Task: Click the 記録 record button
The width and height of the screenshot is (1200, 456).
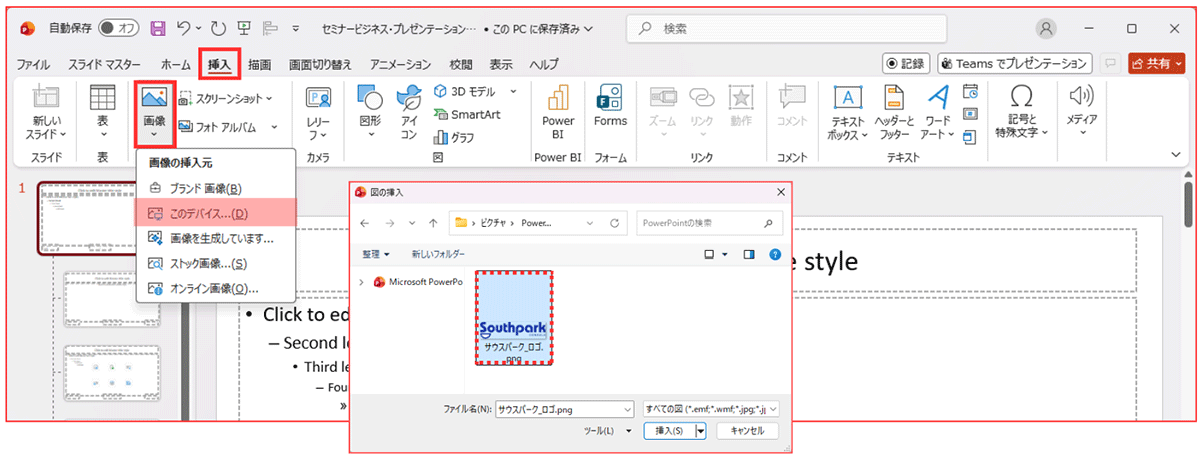Action: [907, 63]
